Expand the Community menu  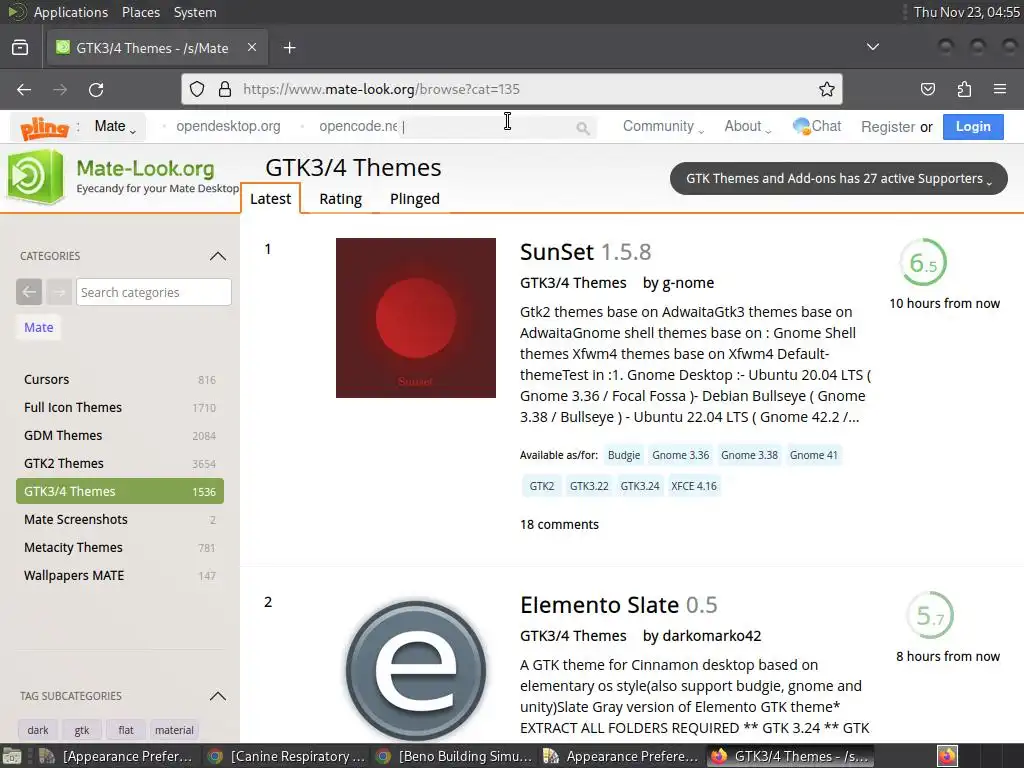pyautogui.click(x=663, y=126)
